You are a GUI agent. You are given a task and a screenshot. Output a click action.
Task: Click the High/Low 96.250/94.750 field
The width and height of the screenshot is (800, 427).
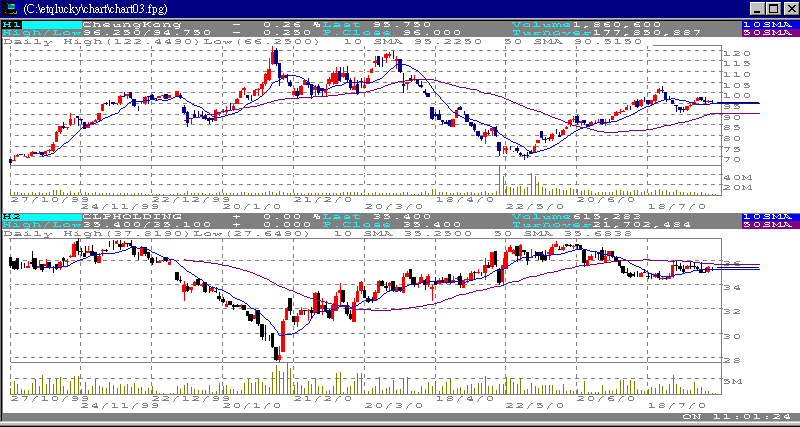pos(107,32)
